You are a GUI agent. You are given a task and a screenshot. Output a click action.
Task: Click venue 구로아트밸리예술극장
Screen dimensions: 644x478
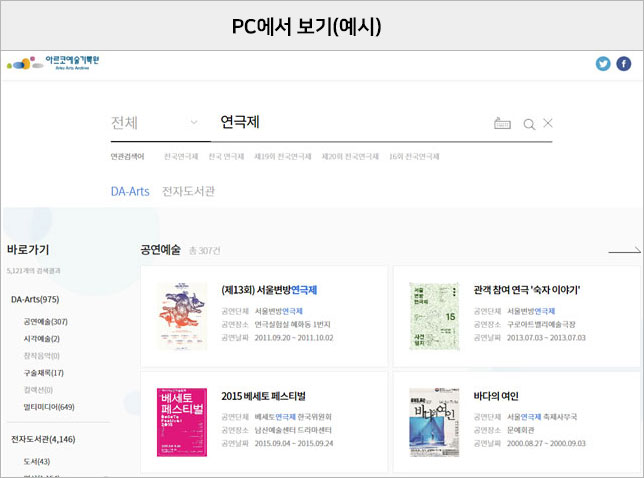point(541,324)
